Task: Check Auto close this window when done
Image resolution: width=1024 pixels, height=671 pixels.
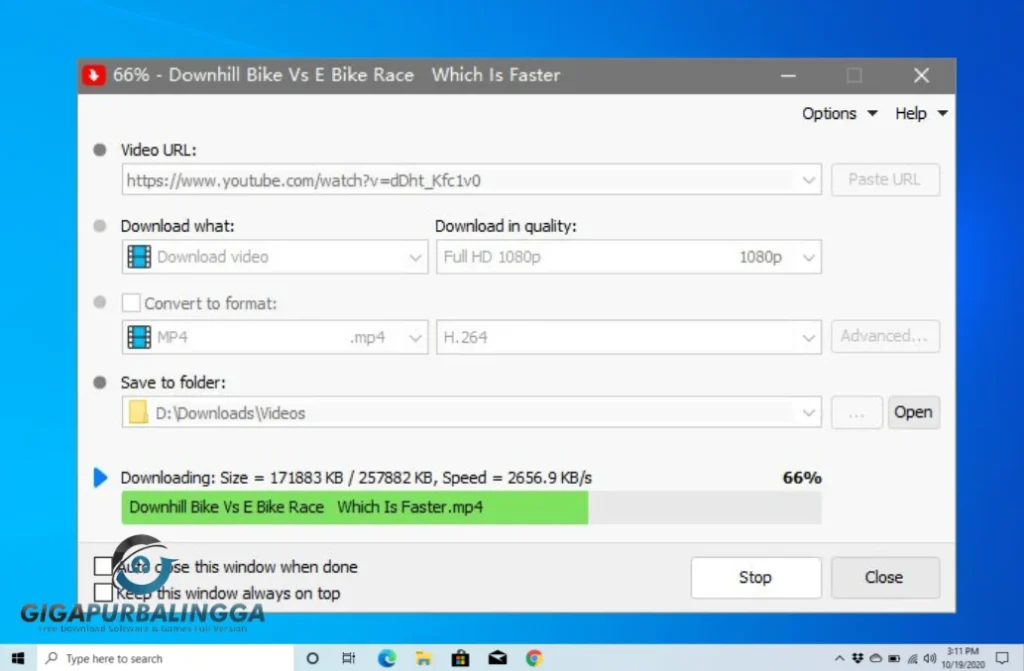Action: click(x=103, y=566)
